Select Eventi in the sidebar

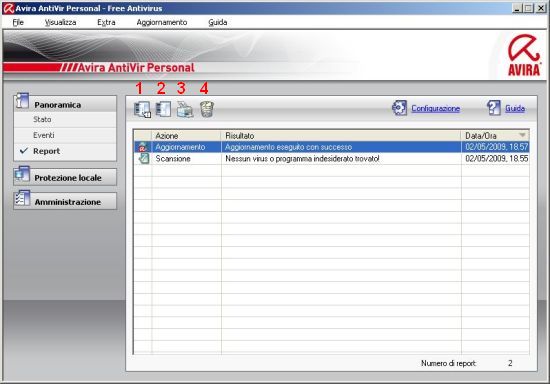click(x=43, y=135)
